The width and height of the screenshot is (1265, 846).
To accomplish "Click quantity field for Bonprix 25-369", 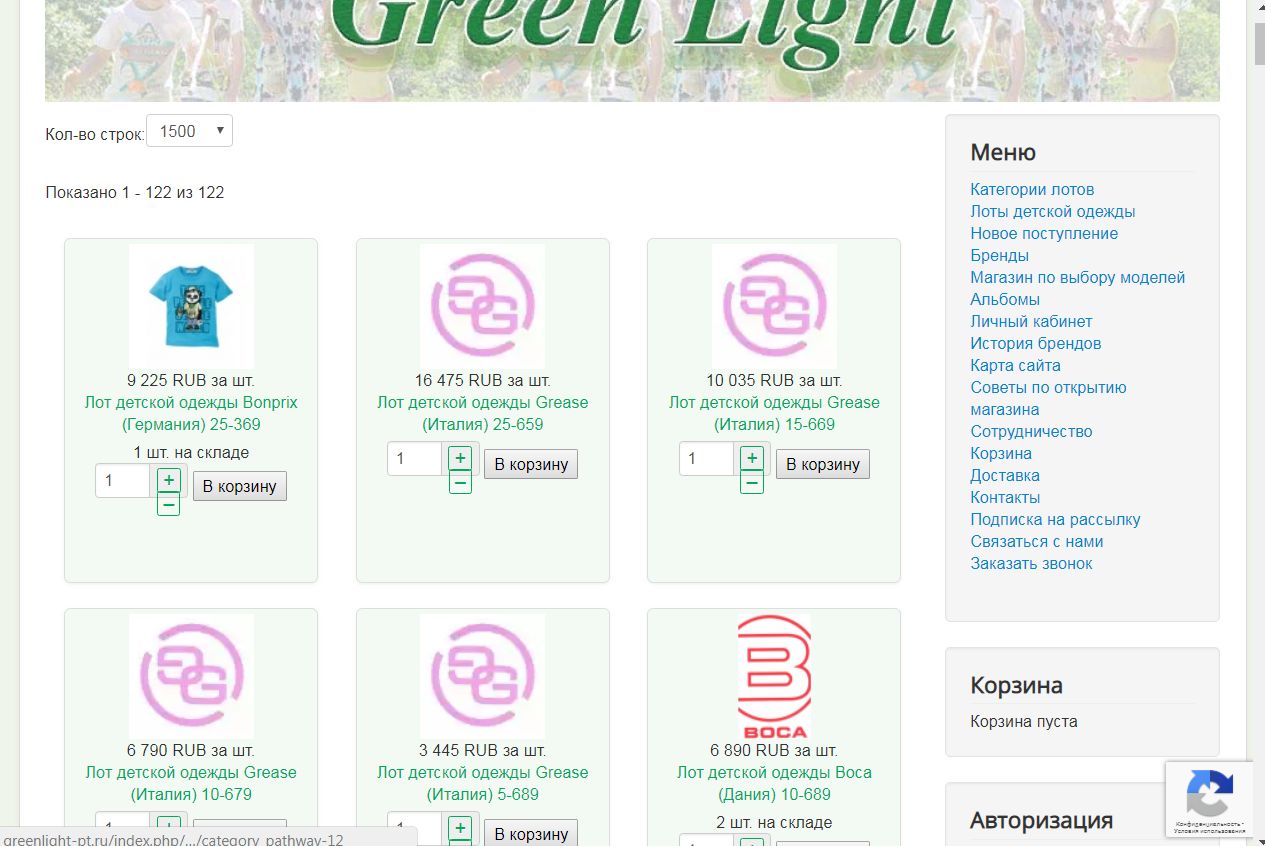I will (123, 481).
